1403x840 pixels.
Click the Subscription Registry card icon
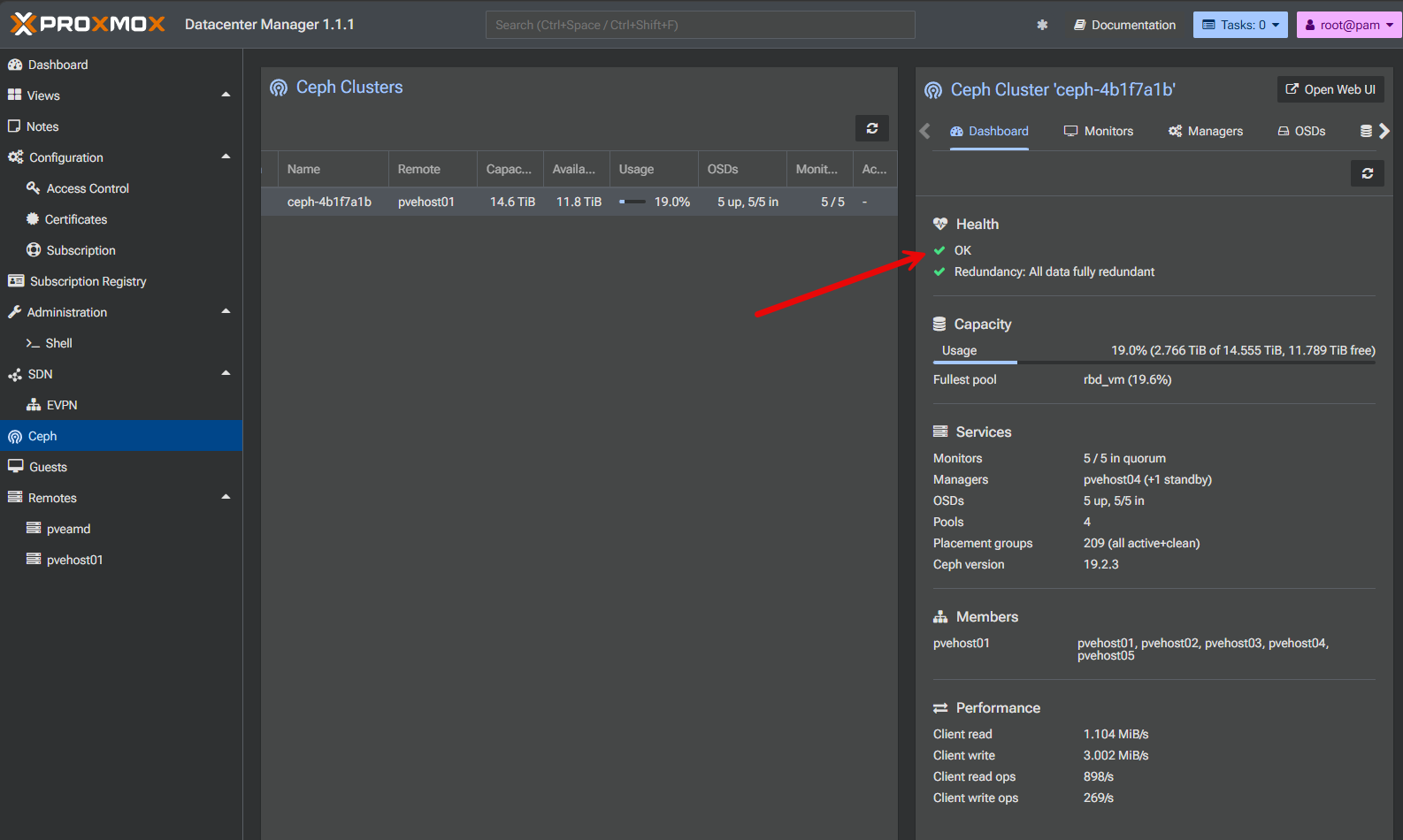(16, 280)
